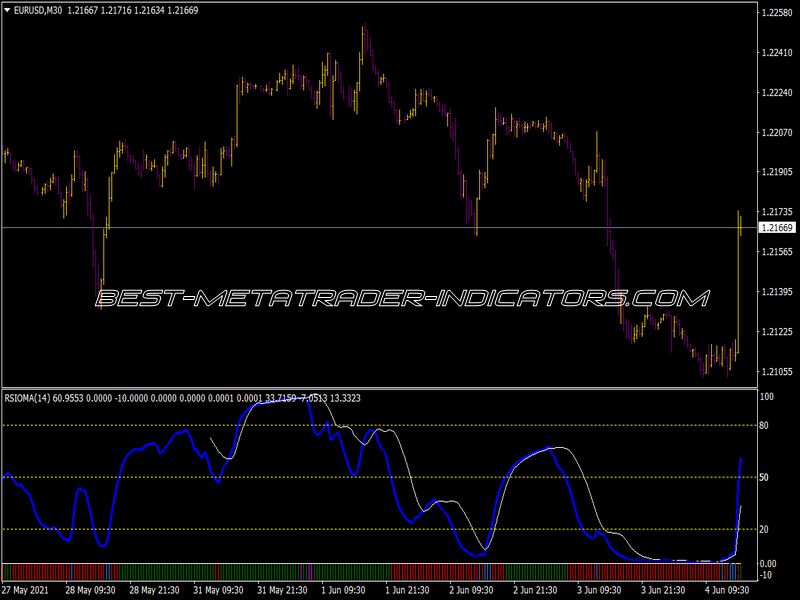Click the 31 May 09:30 time label
Viewport: 800px width, 600px height.
(218, 590)
